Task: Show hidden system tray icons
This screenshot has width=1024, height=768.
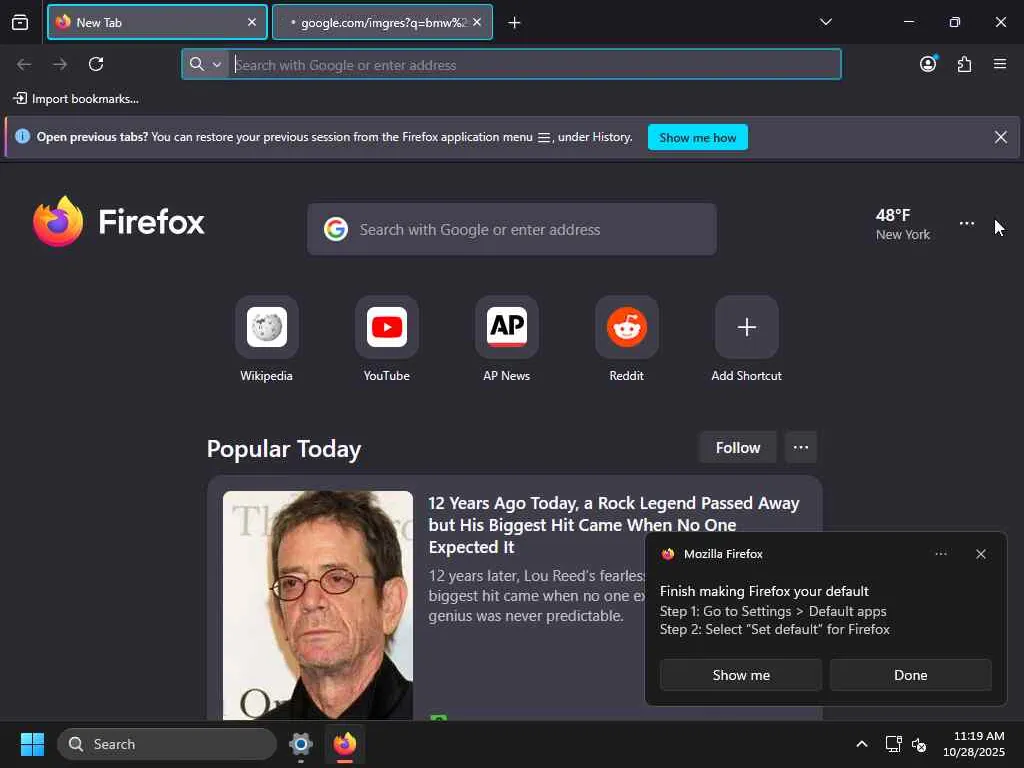Action: (861, 744)
